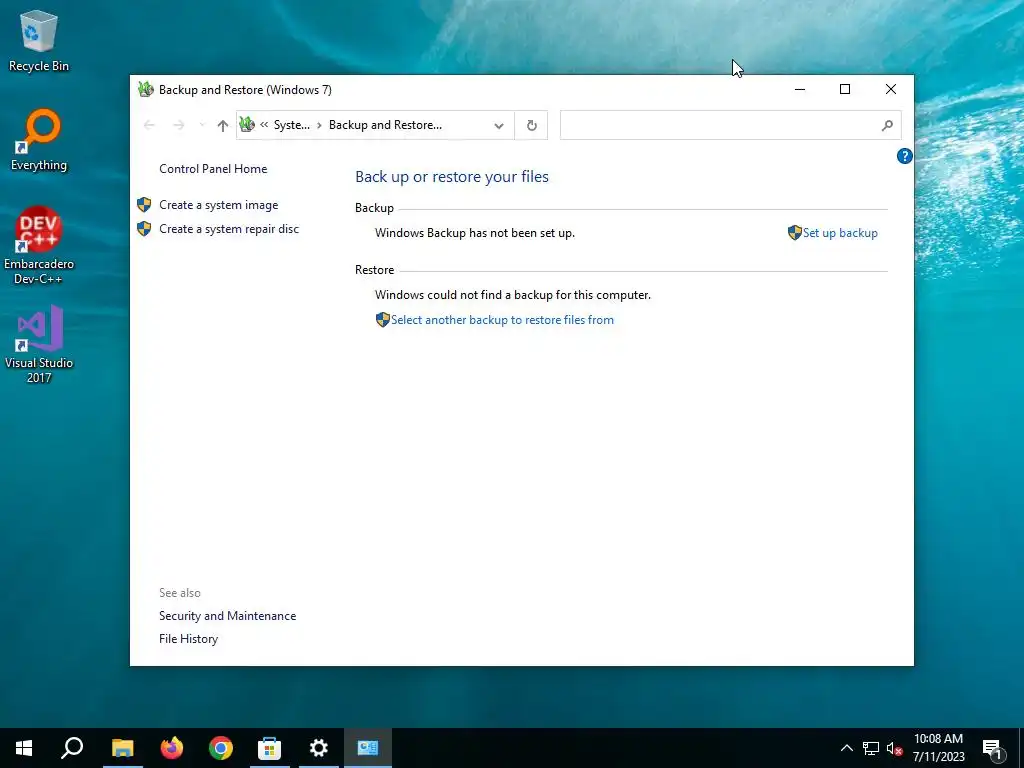Expand the chevron after 'Syste...' breadcrumb

click(319, 125)
